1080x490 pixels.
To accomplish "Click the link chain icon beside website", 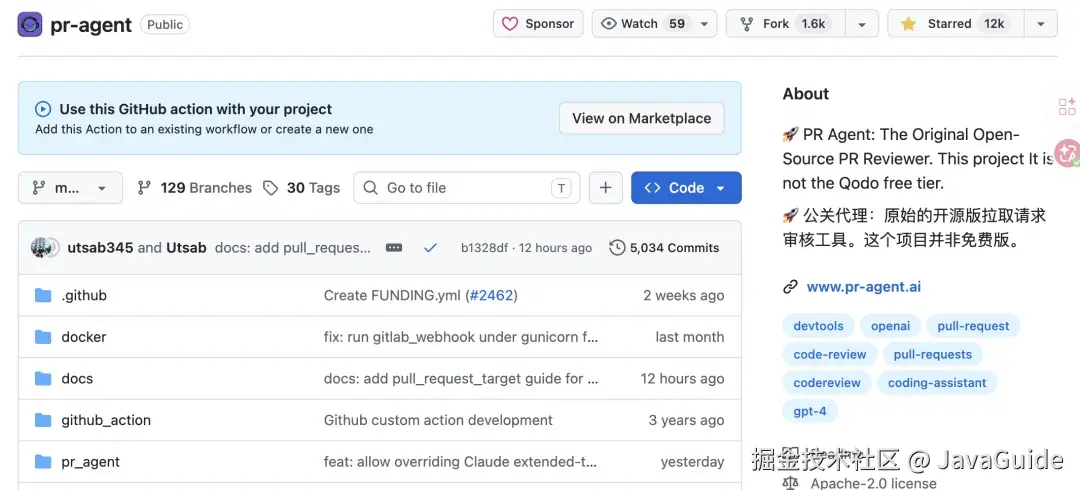I will 790,287.
